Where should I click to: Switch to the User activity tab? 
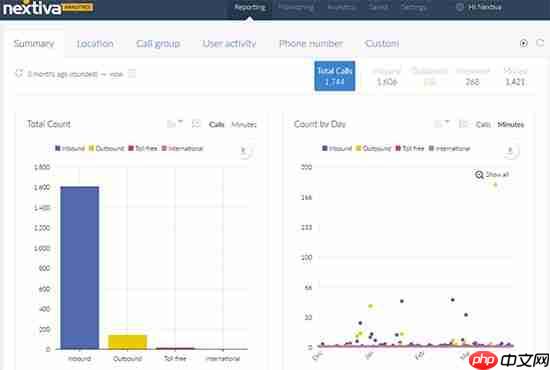(x=229, y=43)
